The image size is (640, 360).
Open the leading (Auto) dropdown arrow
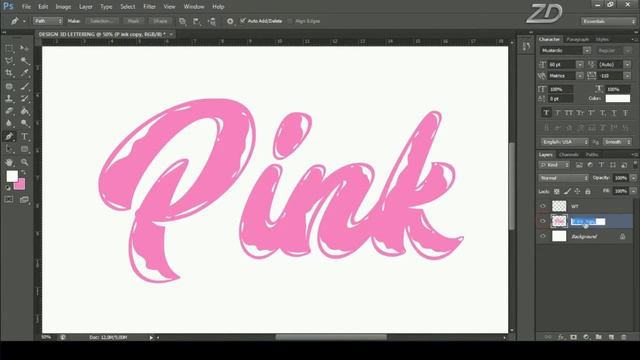click(627, 64)
